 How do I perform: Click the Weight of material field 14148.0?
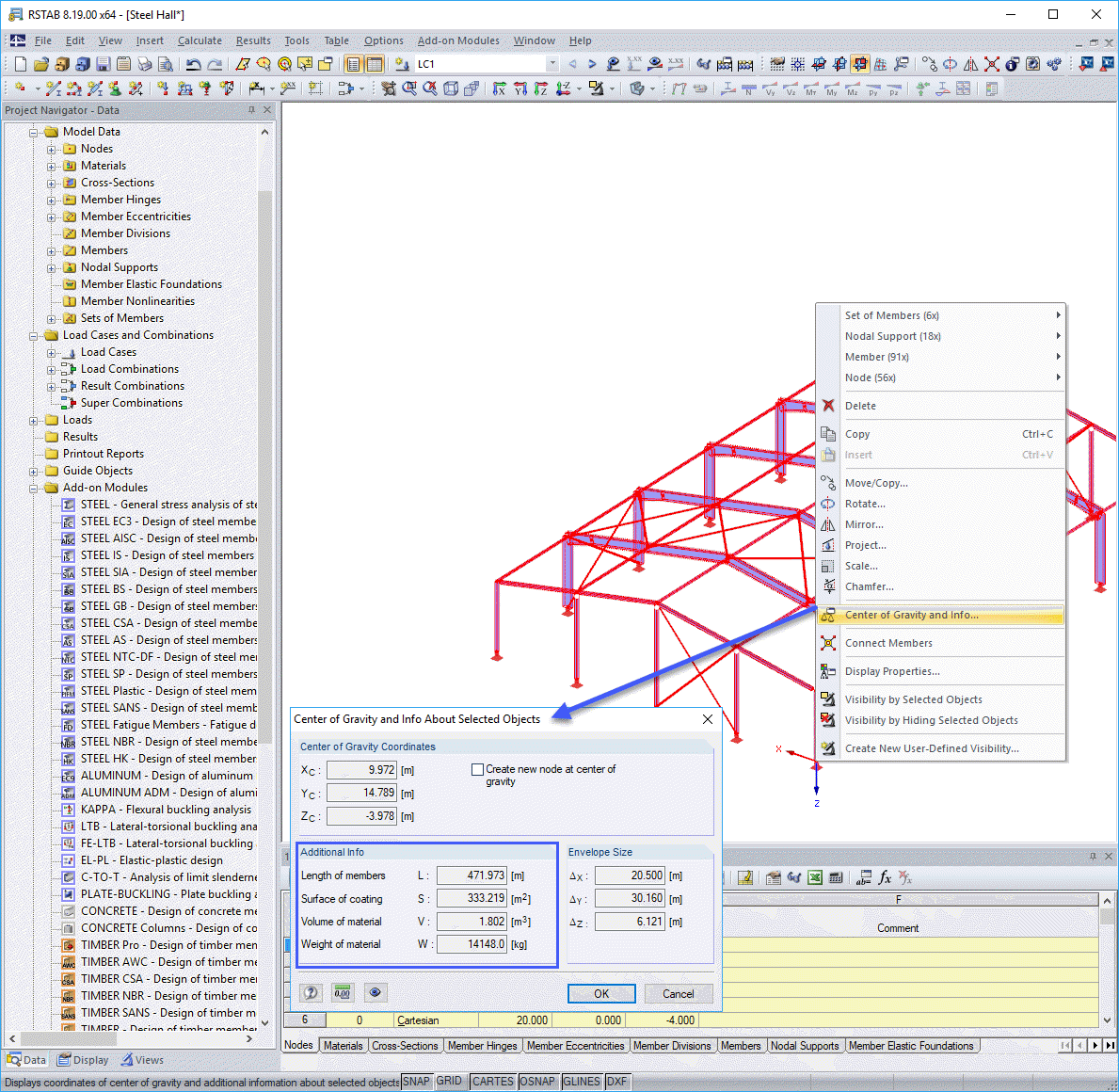(472, 944)
